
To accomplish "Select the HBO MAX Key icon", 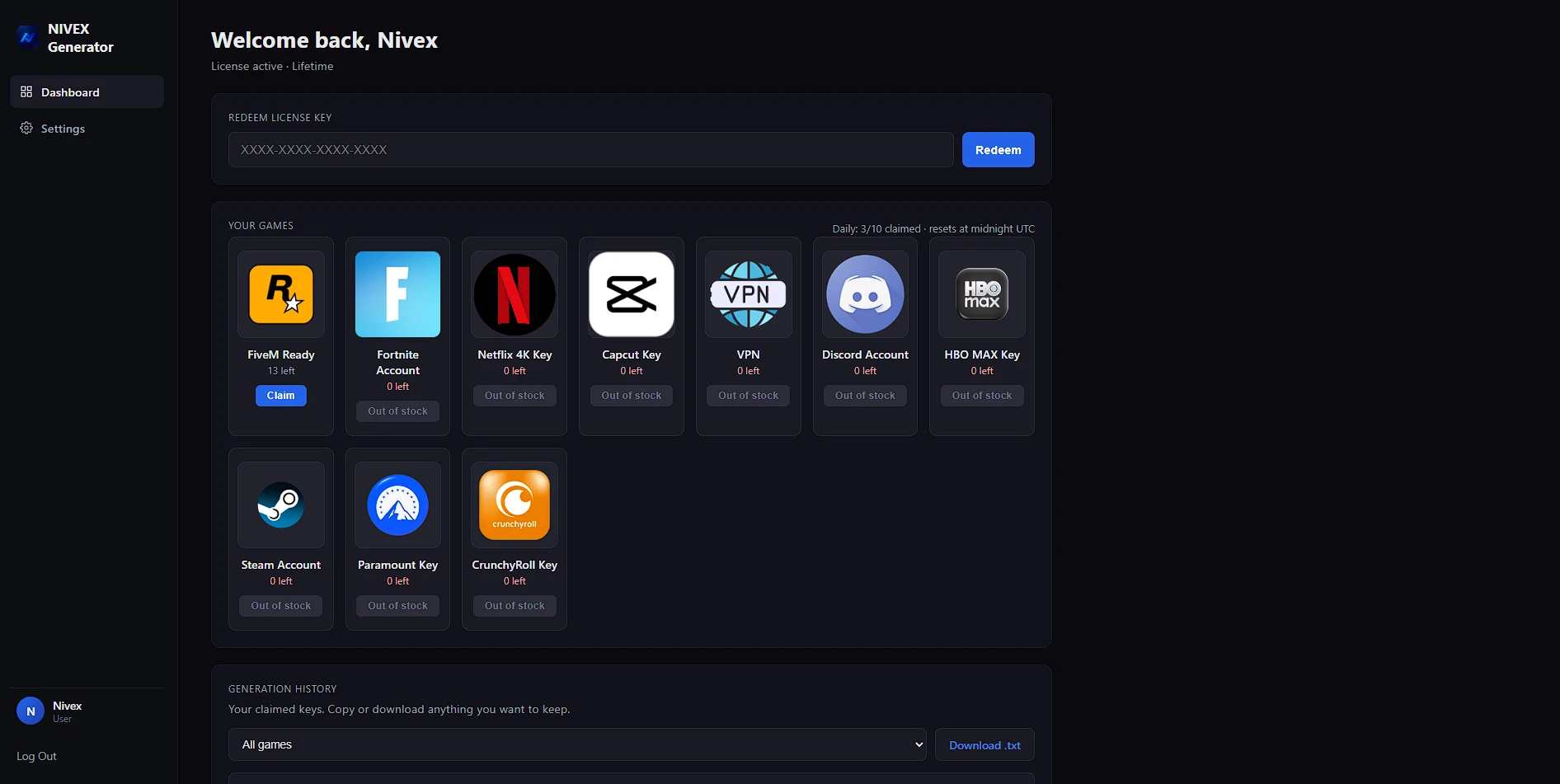I will coord(982,294).
